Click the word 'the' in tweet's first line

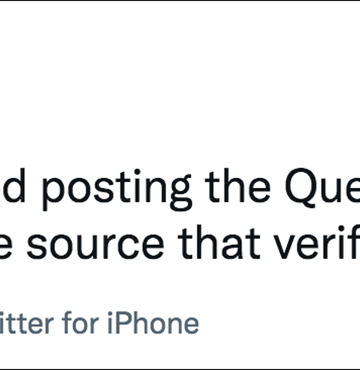[237, 185]
